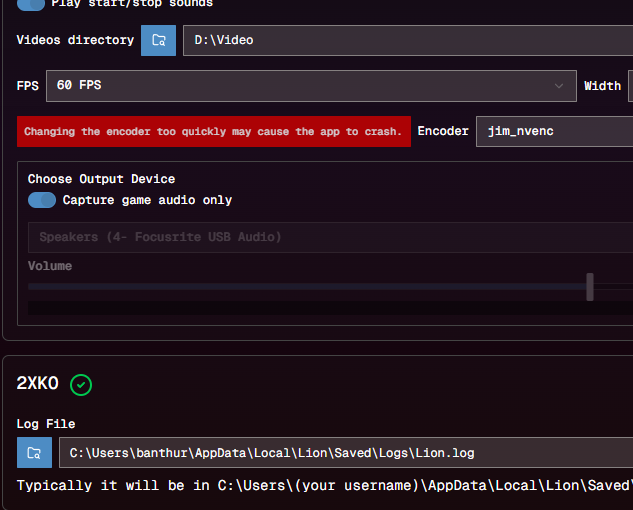Click the 2XKO section heading

[38, 384]
